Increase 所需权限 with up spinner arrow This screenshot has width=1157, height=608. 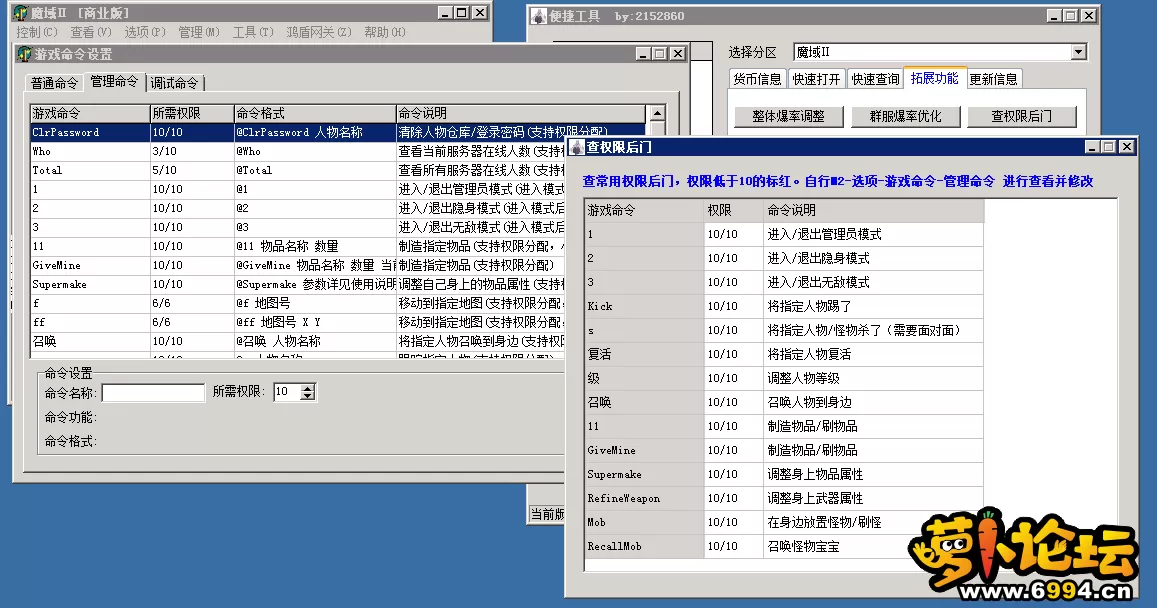coord(308,387)
